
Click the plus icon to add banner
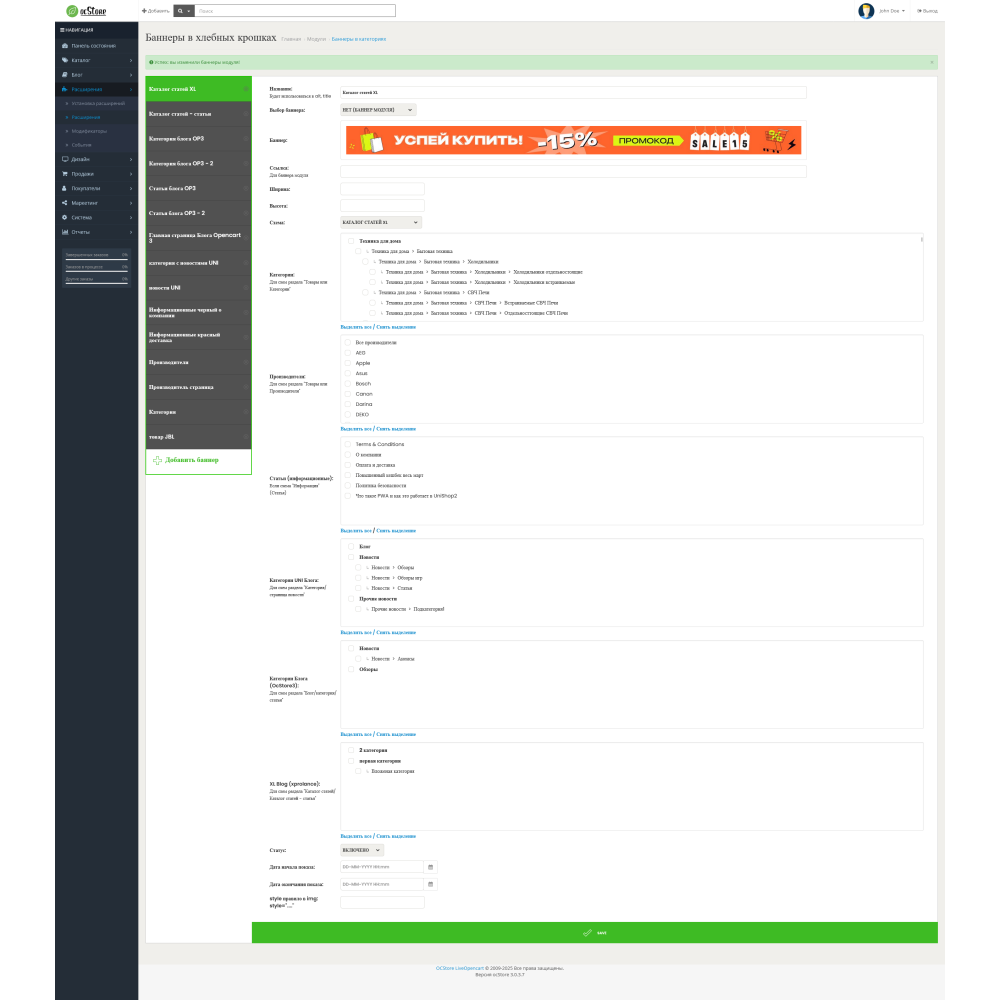tap(157, 461)
